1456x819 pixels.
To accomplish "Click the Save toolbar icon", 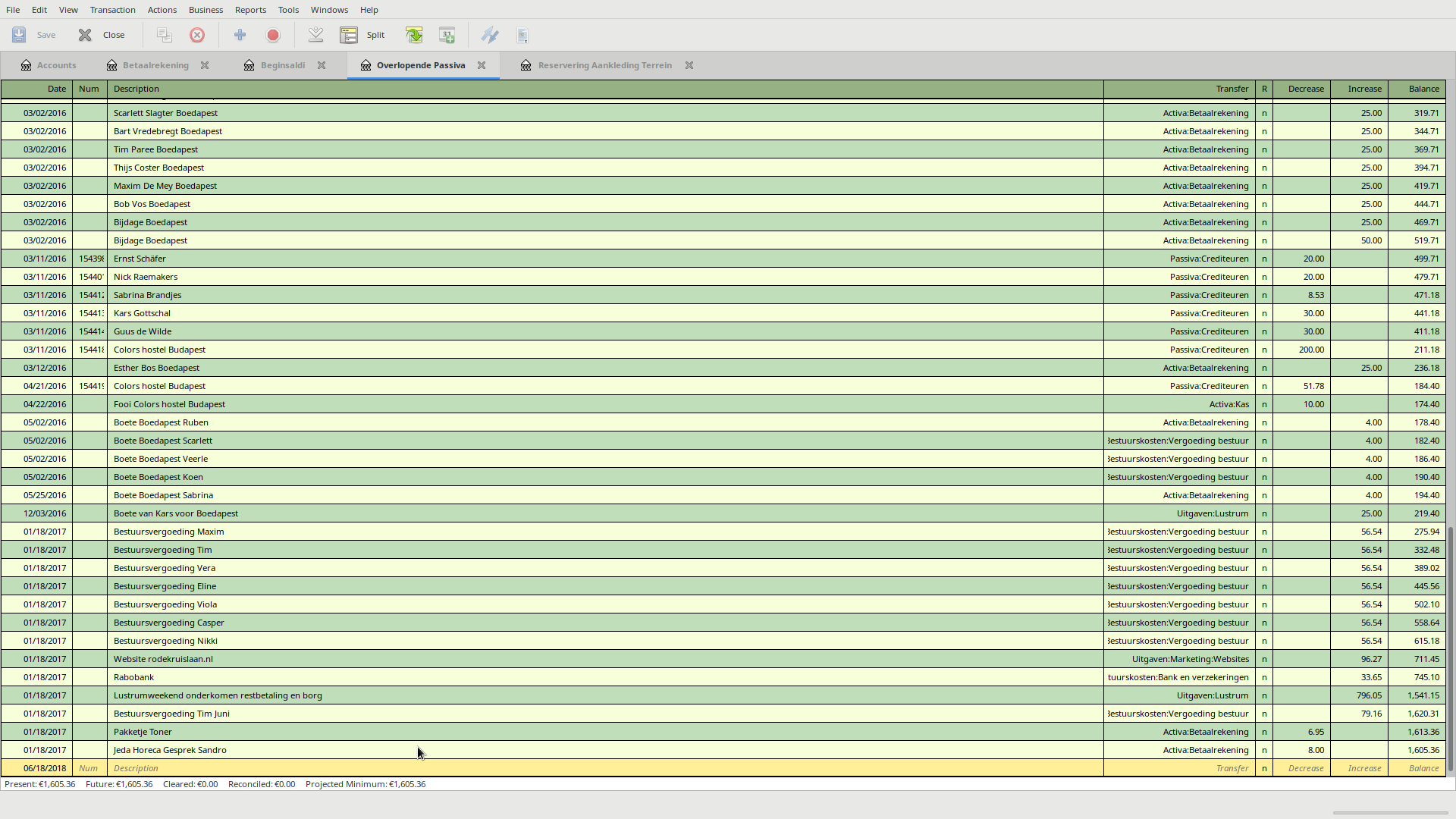I will coord(20,35).
